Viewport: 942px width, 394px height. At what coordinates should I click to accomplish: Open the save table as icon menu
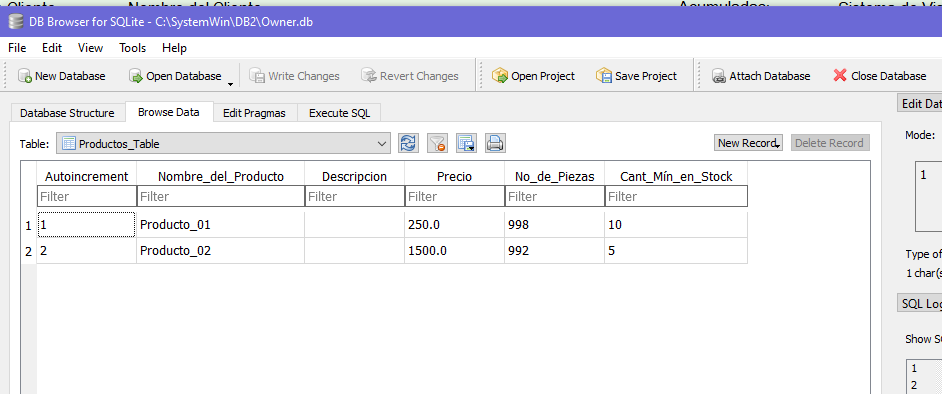(x=466, y=143)
